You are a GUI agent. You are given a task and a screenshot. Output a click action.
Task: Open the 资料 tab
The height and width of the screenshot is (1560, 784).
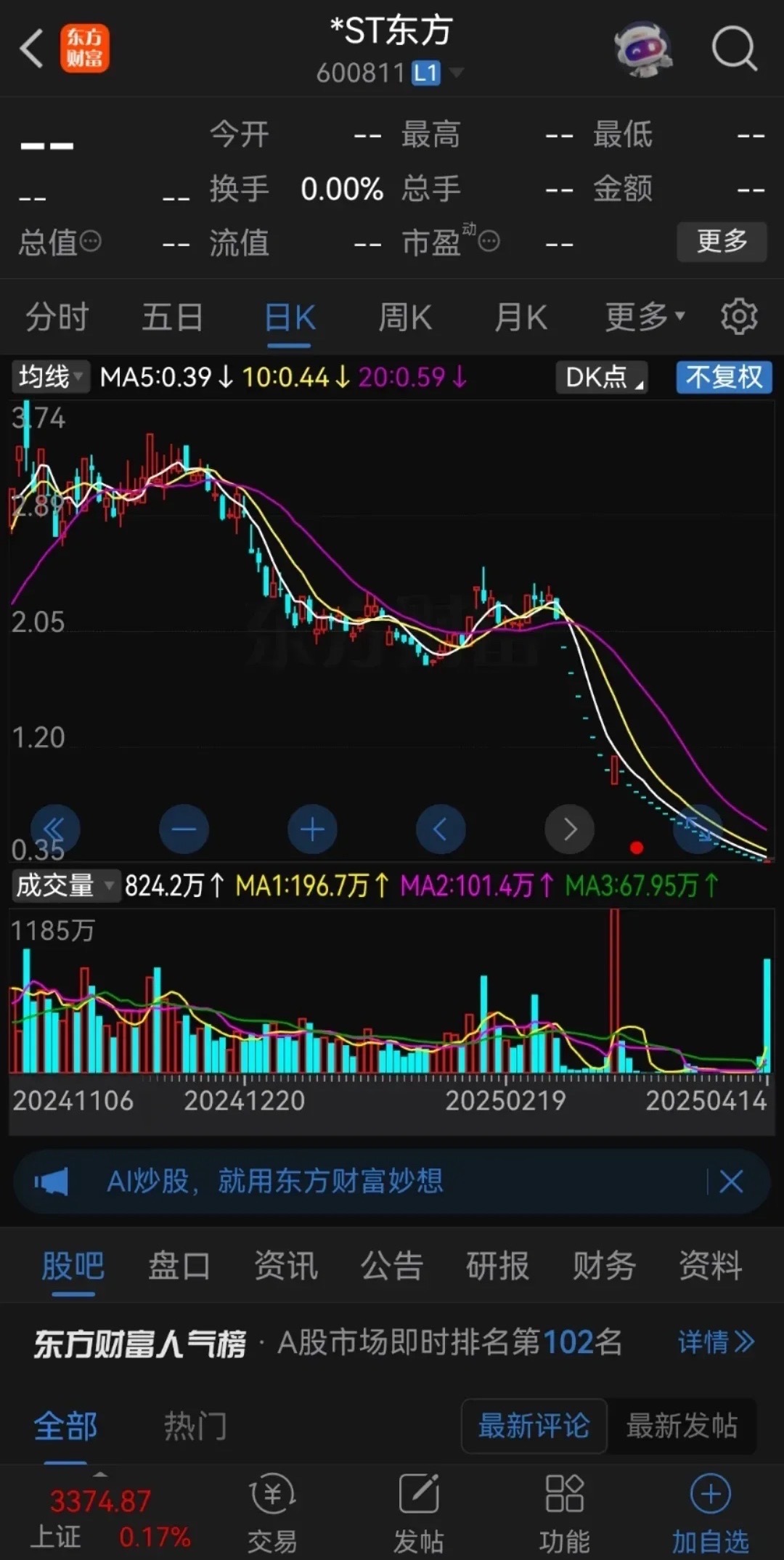click(x=711, y=1266)
